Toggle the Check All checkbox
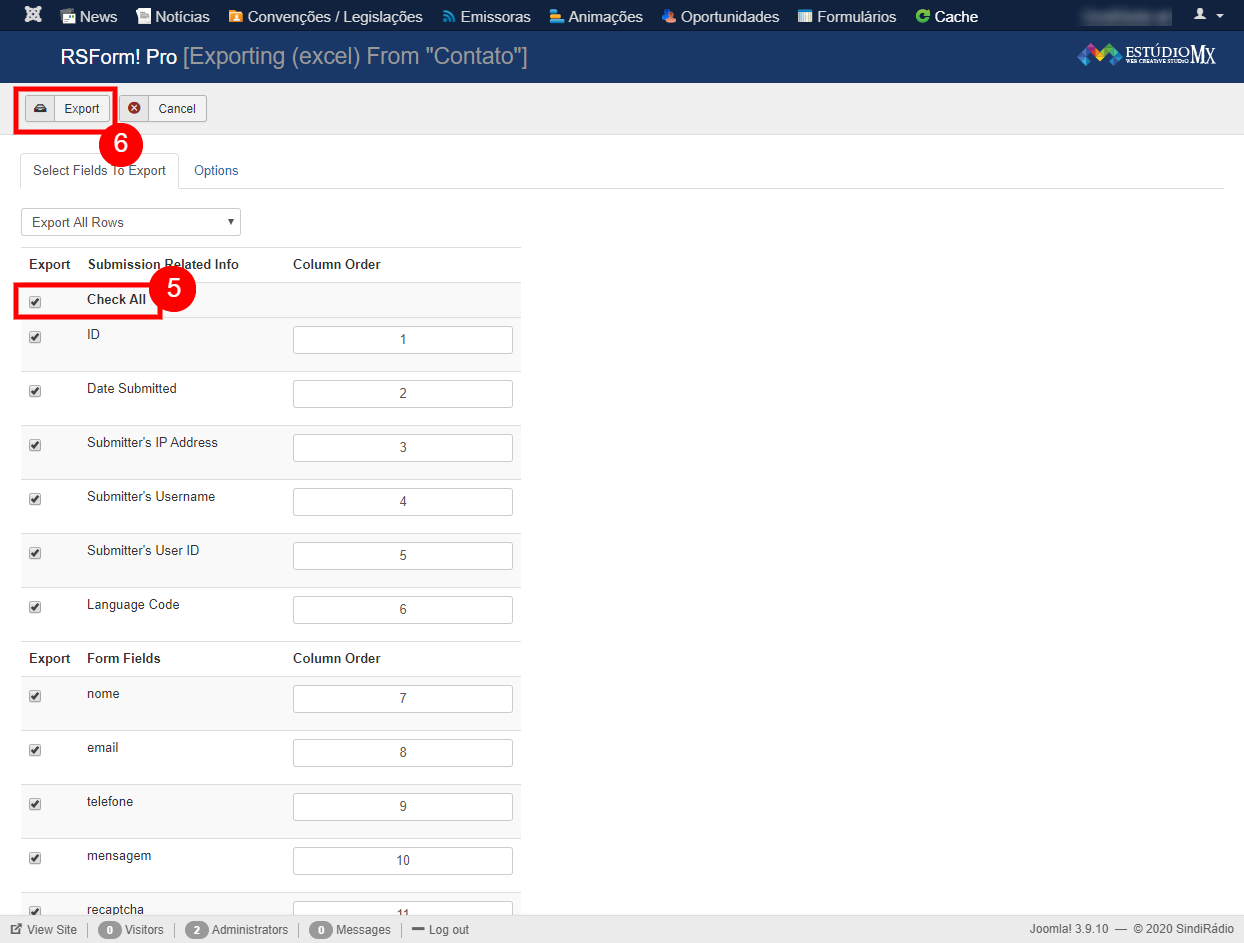This screenshot has height=943, width=1244. pos(35,301)
